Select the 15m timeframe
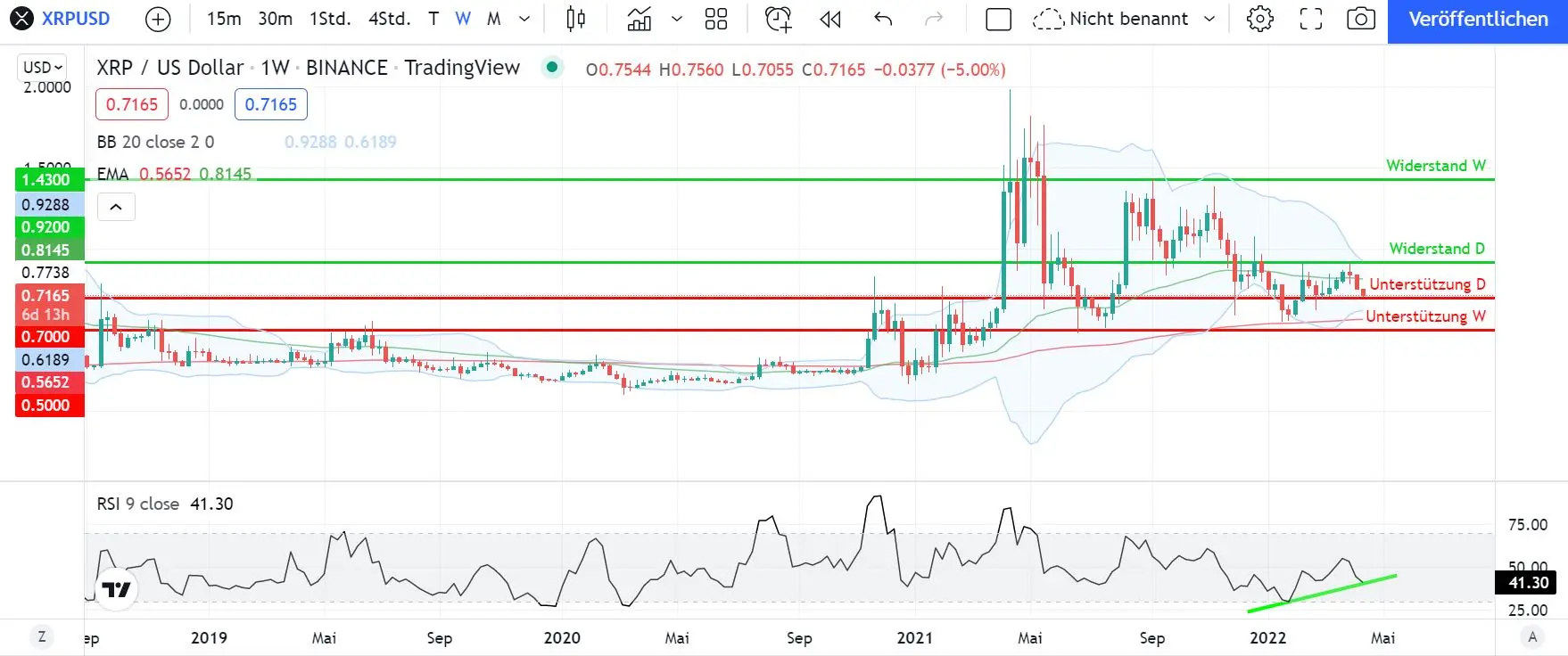The width and height of the screenshot is (1568, 656). click(x=224, y=19)
